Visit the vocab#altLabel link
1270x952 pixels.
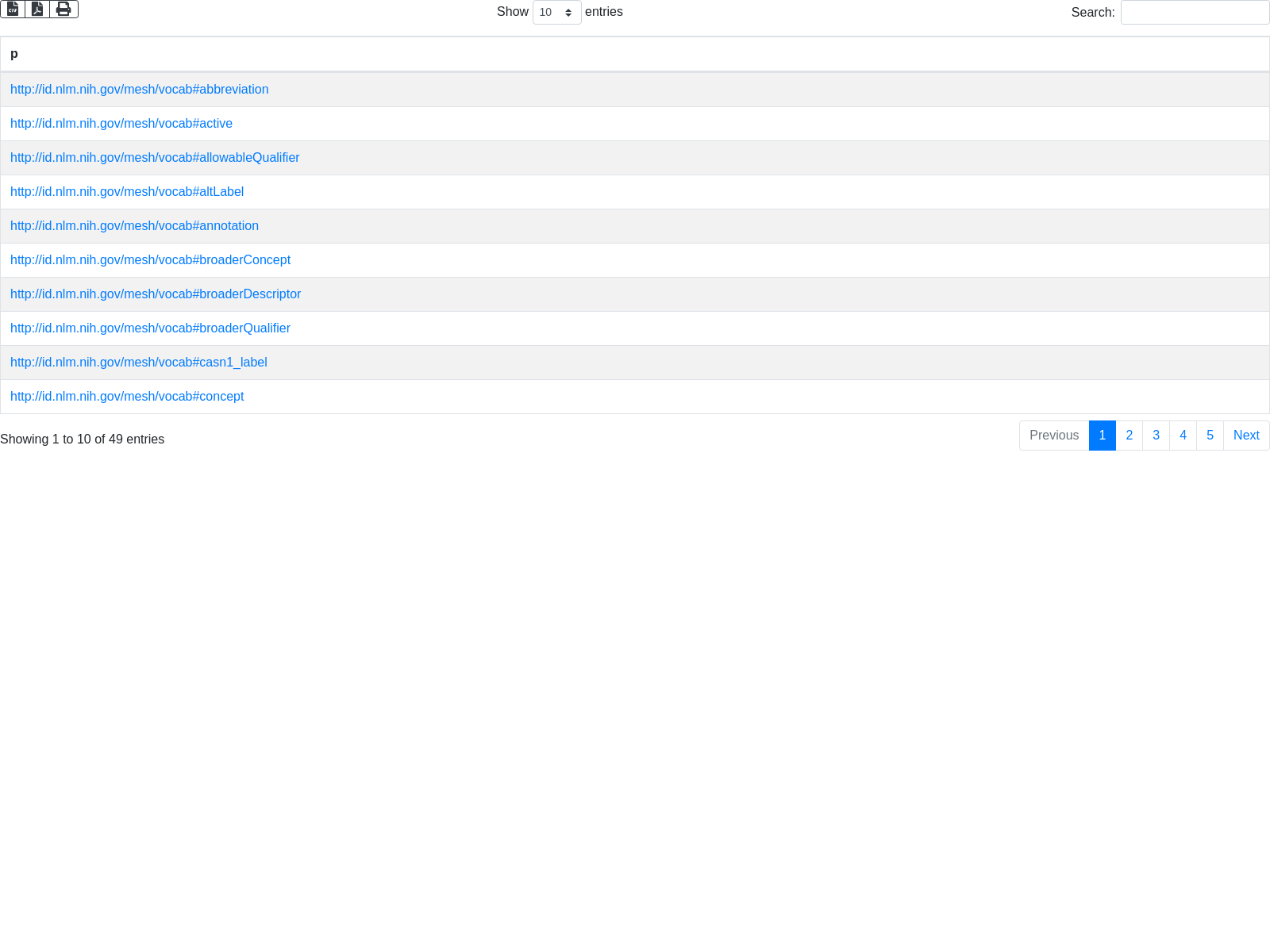click(127, 192)
